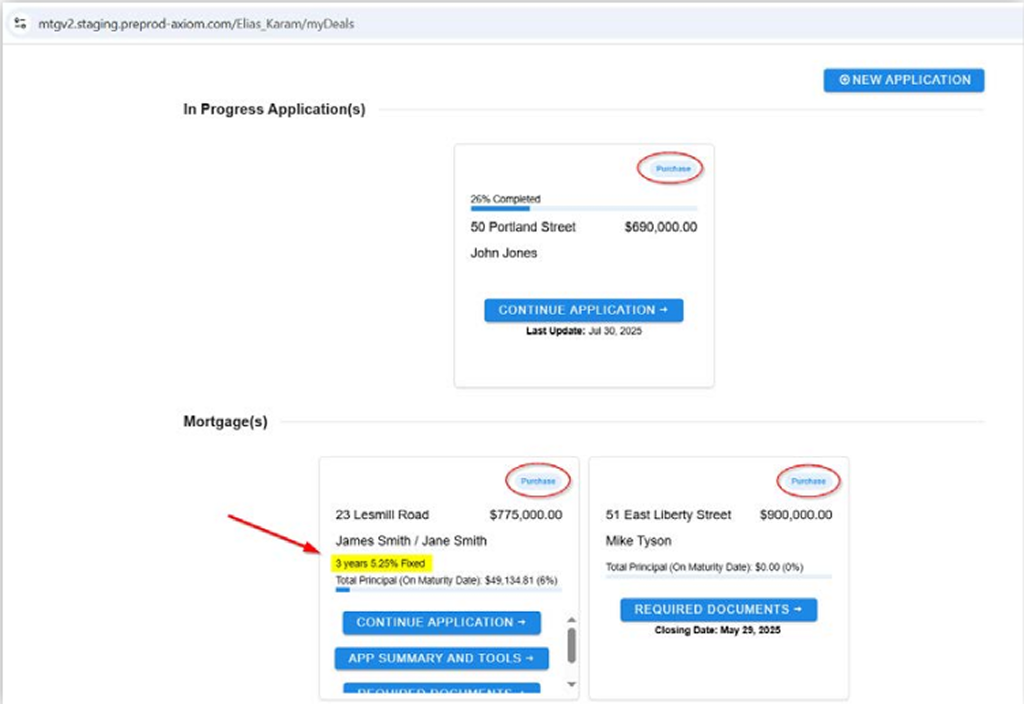Click the scrollbar thumb inside Lesmill Road card
1024x704 pixels.
click(x=572, y=645)
